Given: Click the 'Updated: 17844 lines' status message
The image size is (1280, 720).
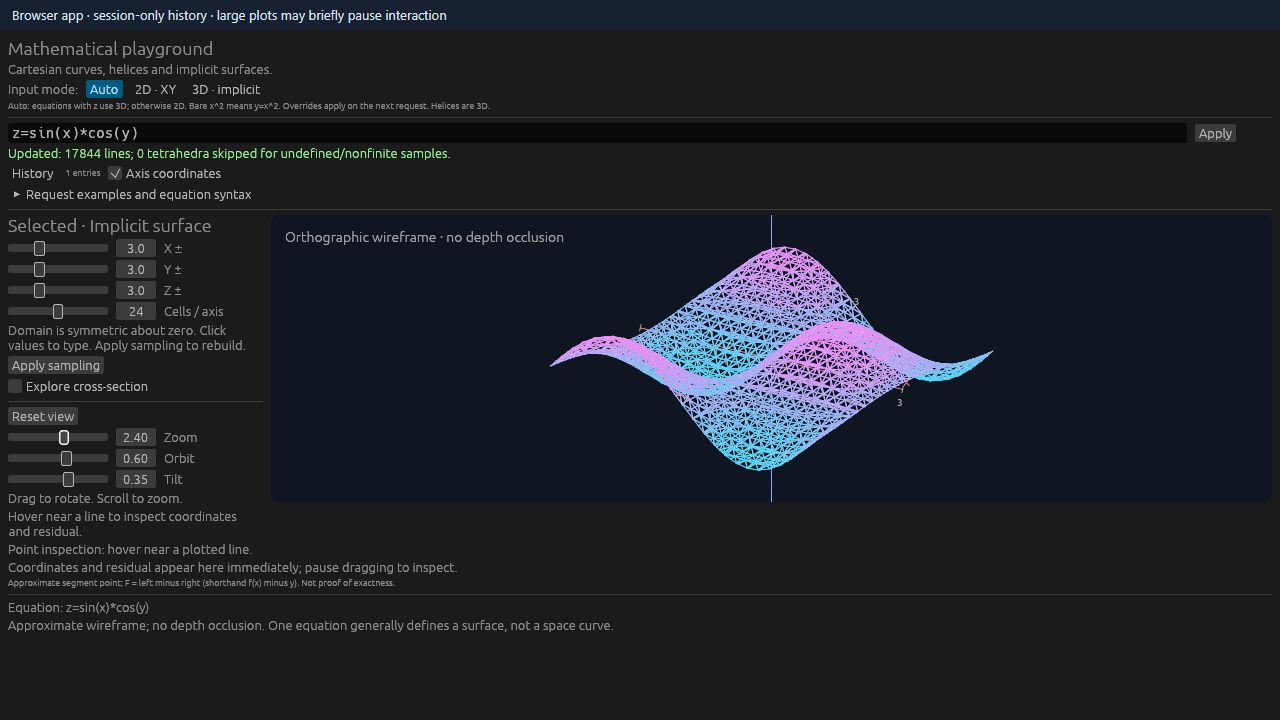Looking at the screenshot, I should pyautogui.click(x=229, y=153).
